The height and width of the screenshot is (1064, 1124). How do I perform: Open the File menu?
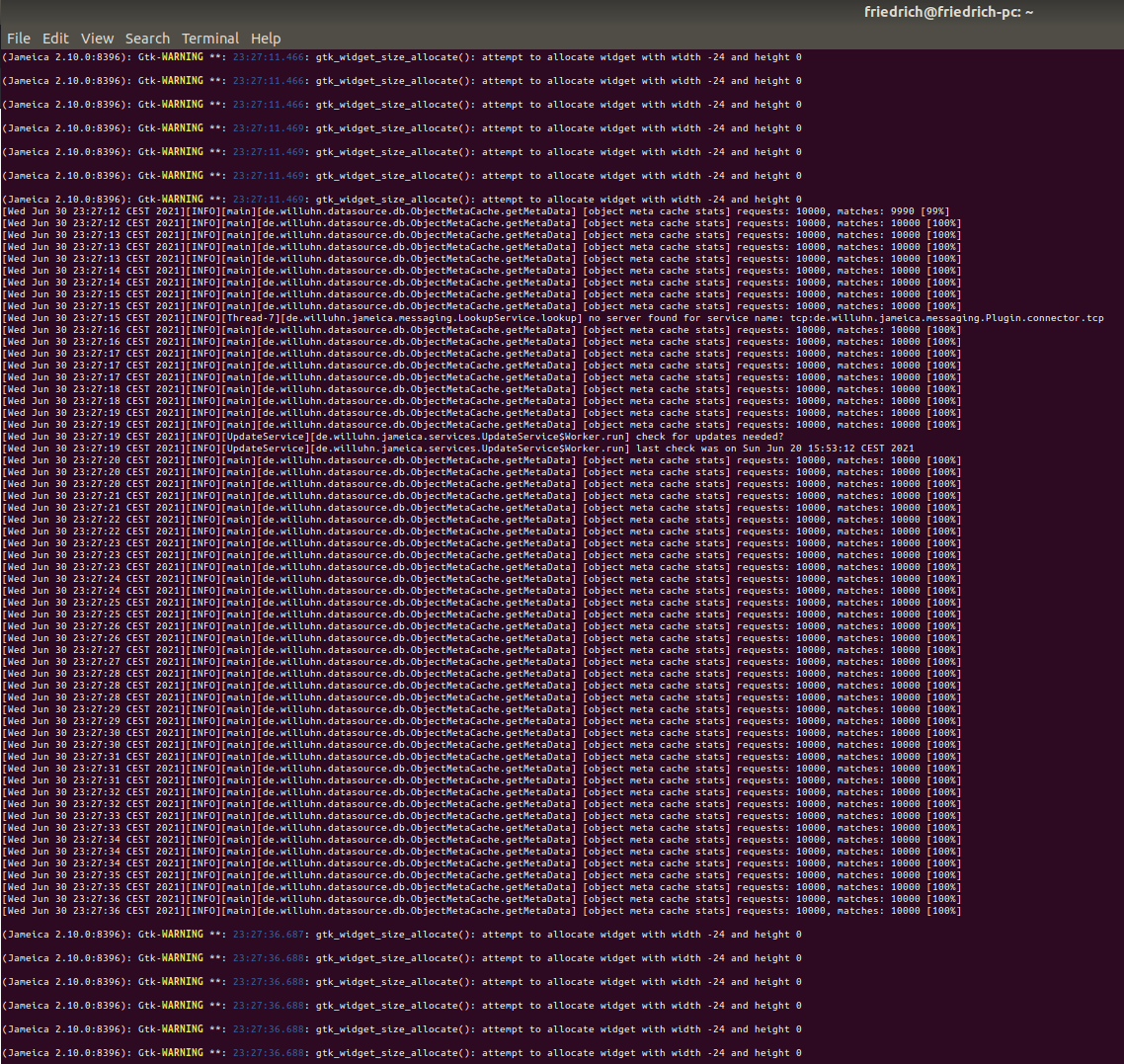tap(18, 39)
